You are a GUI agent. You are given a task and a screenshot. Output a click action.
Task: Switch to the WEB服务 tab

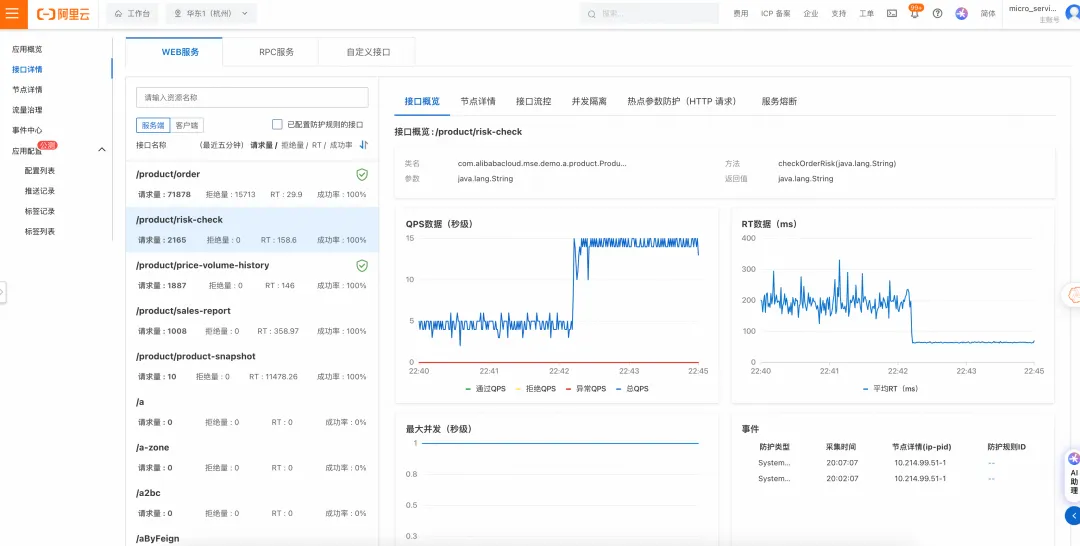click(174, 52)
